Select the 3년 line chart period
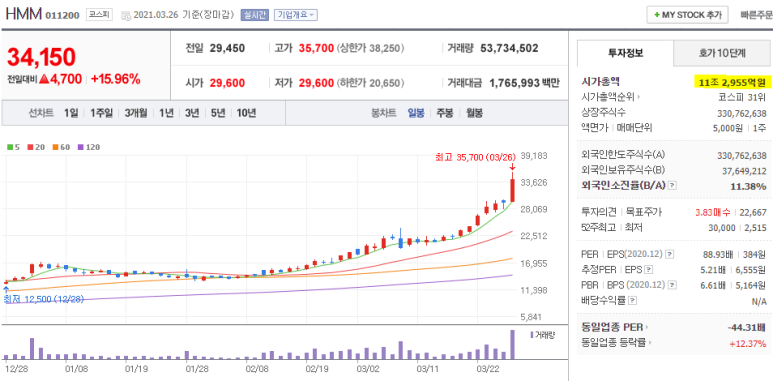 click(192, 113)
